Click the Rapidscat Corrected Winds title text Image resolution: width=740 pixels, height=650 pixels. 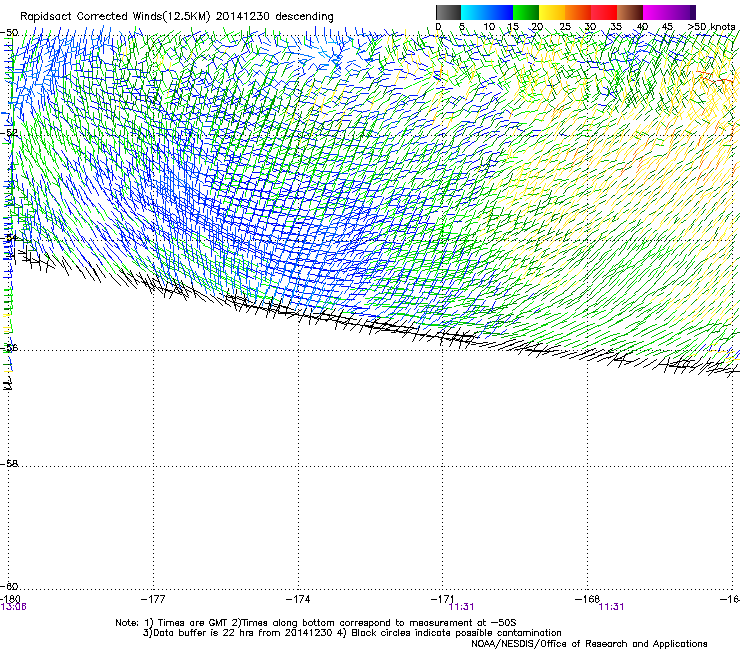coord(177,17)
